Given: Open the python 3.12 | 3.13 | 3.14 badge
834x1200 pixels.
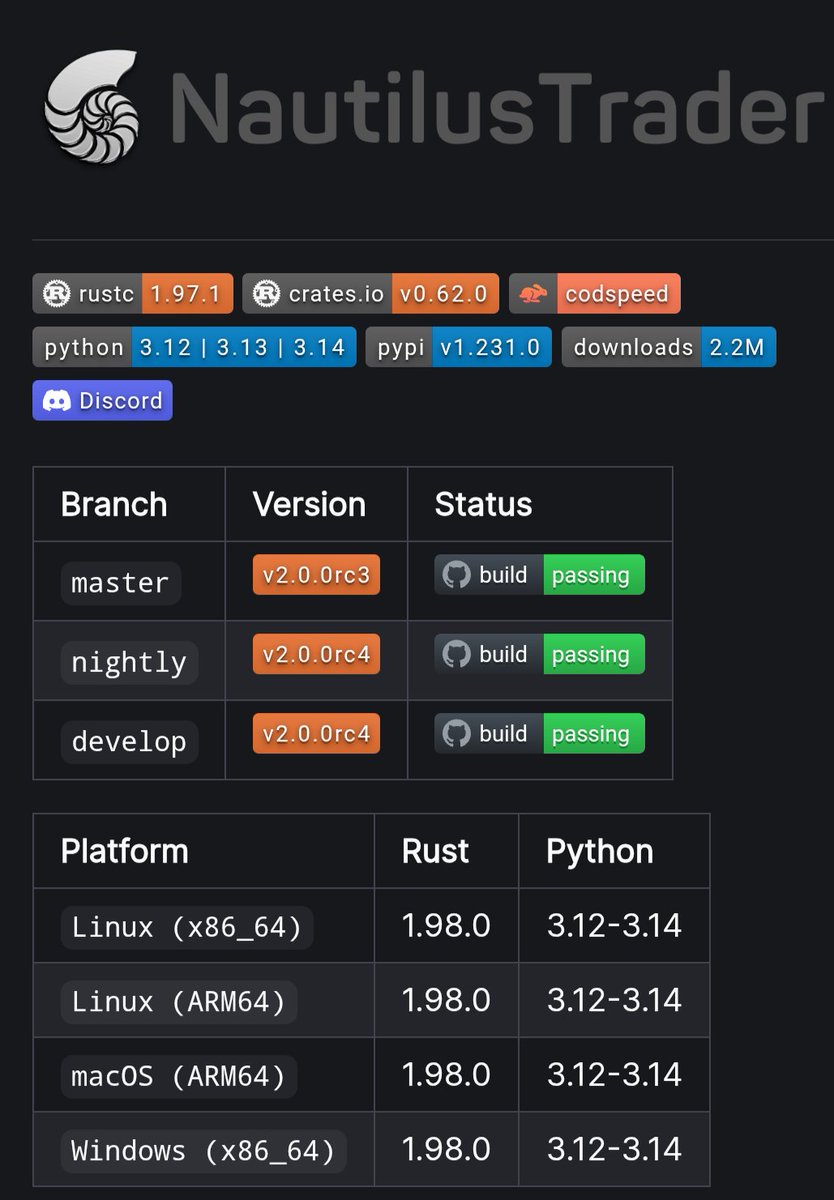Looking at the screenshot, I should tap(194, 347).
